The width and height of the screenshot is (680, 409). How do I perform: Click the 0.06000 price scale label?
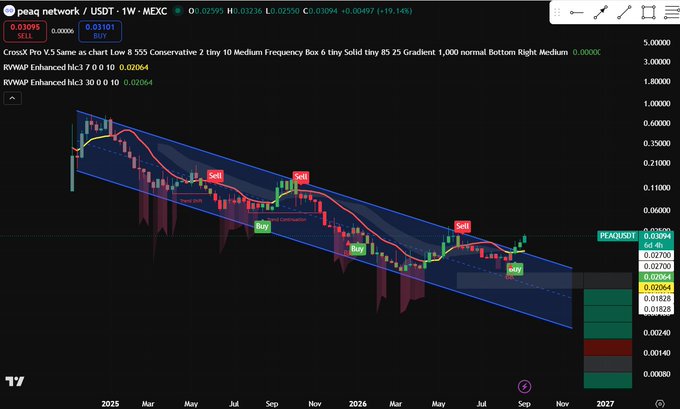pyautogui.click(x=657, y=210)
